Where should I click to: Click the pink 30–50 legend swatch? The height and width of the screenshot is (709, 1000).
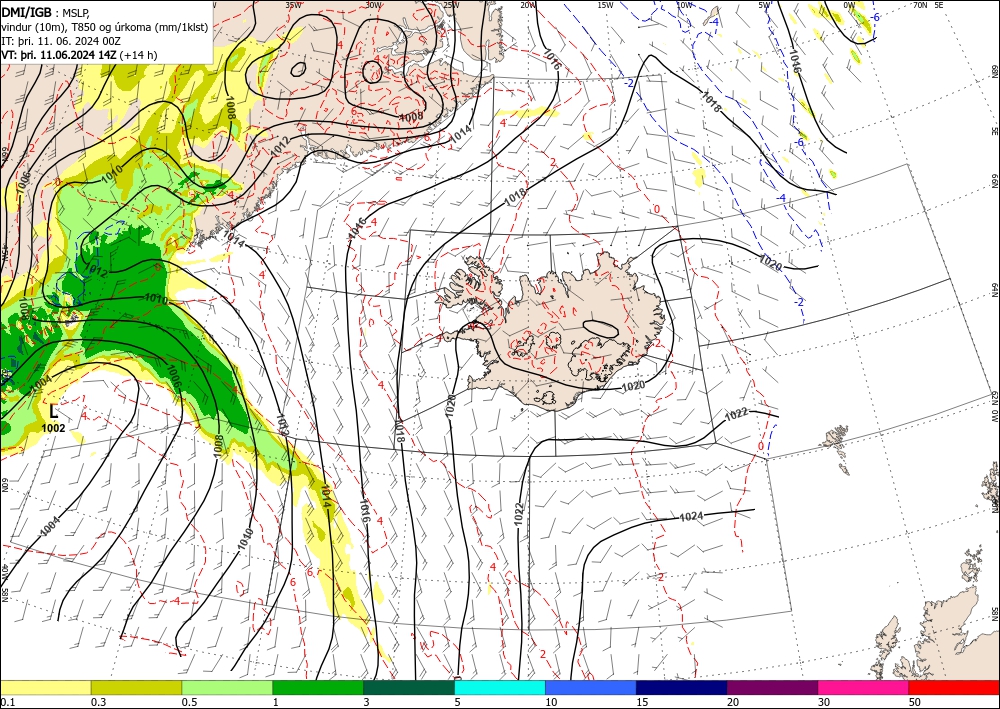point(864,687)
